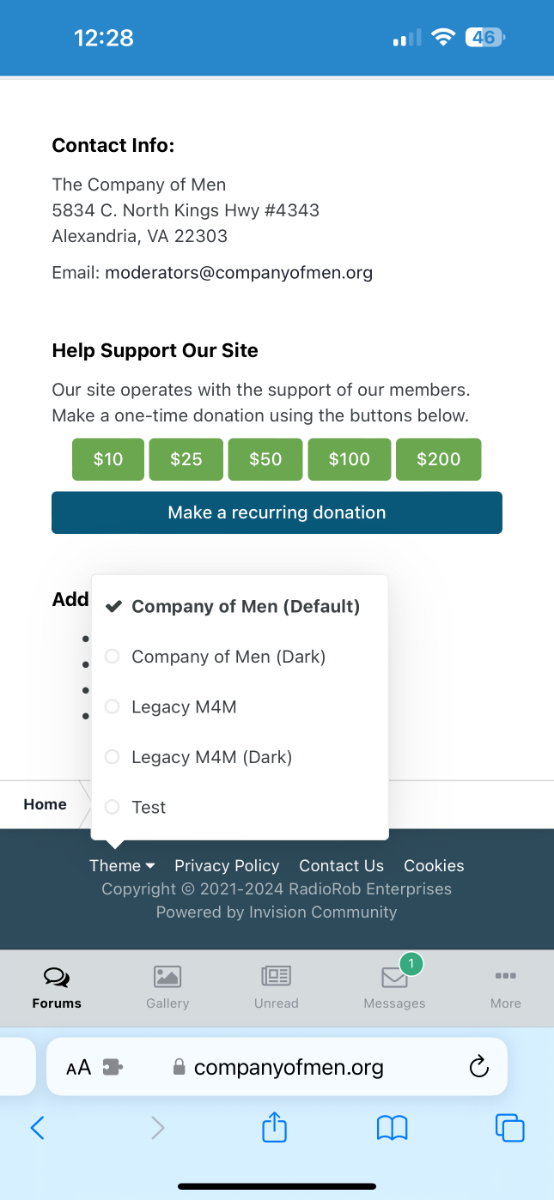Open the Forums tab icon
Viewport: 554px width, 1200px height.
pos(57,977)
